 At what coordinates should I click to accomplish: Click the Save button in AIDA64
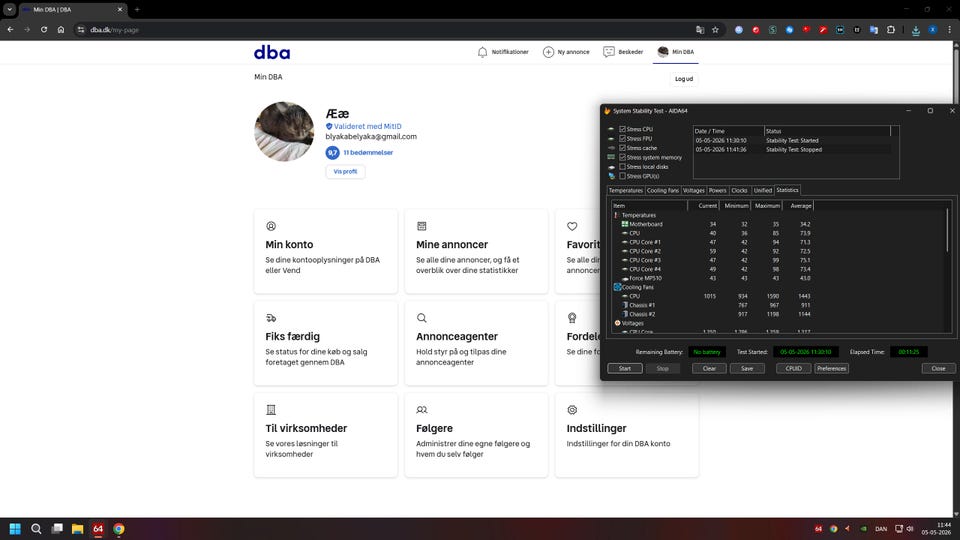coord(747,369)
